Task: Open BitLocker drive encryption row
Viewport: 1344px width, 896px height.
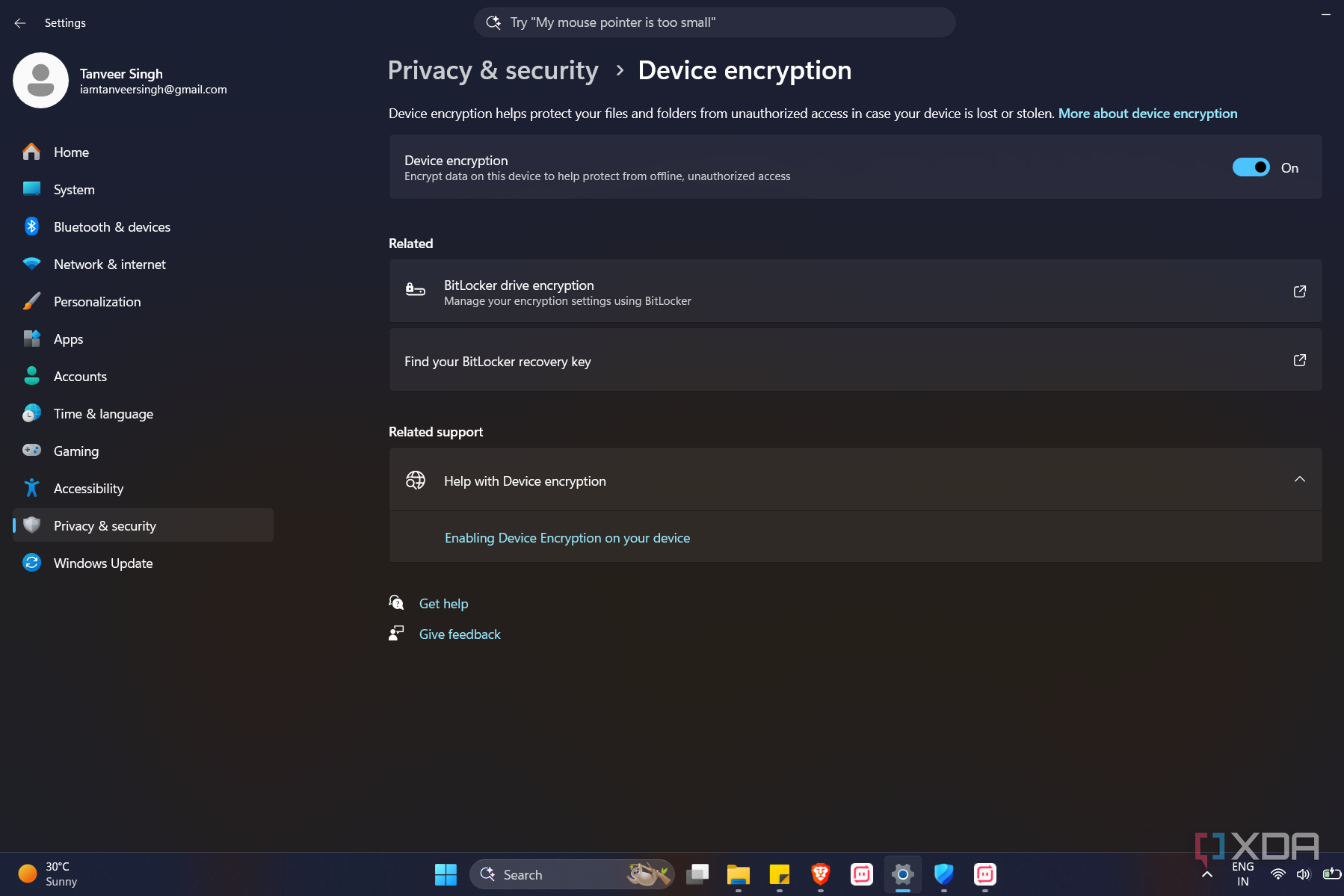Action: pyautogui.click(x=855, y=291)
